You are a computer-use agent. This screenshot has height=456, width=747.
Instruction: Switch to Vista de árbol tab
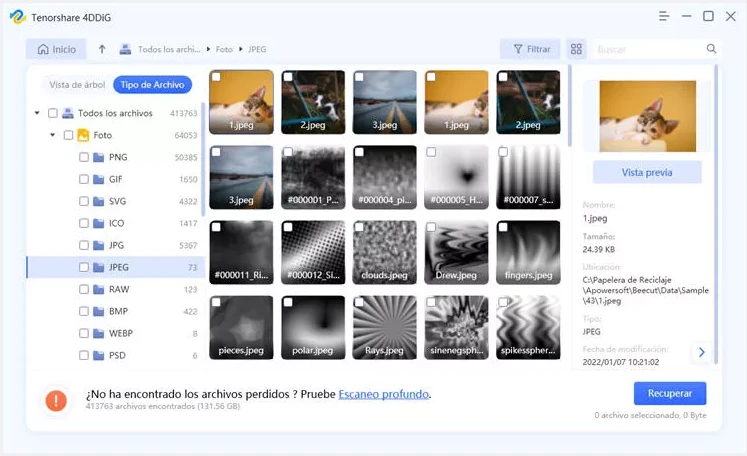[x=77, y=85]
